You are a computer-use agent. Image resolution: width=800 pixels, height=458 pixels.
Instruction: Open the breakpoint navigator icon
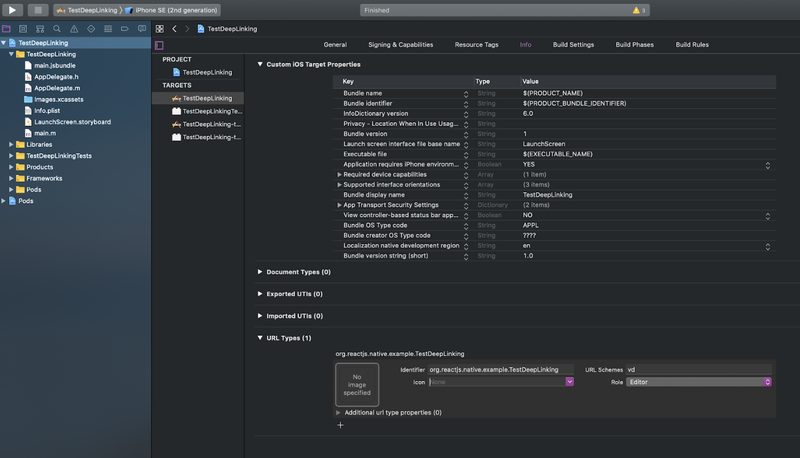coord(124,29)
